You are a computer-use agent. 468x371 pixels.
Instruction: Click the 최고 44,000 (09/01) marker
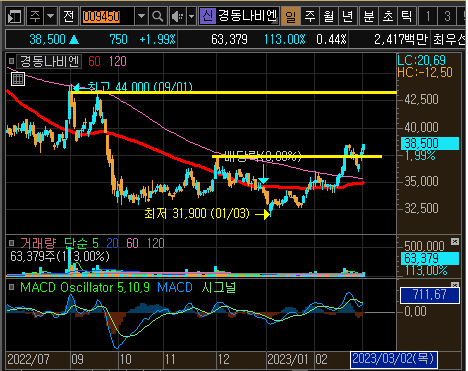click(133, 86)
